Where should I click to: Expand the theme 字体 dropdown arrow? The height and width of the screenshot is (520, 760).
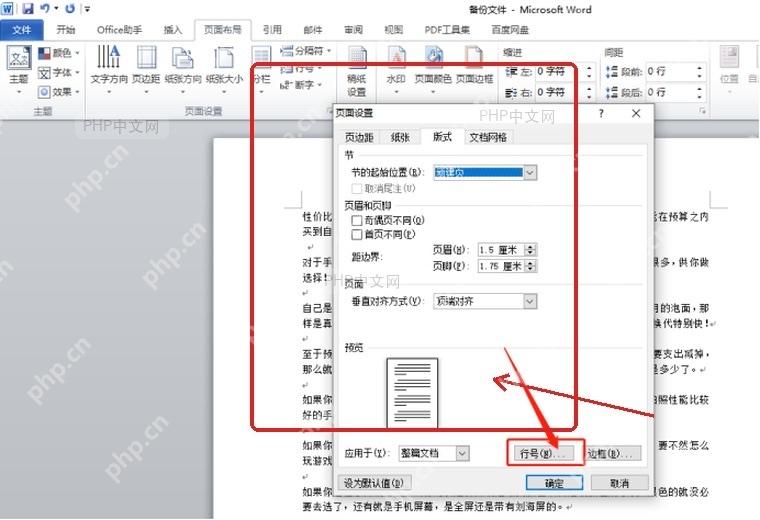[77, 72]
